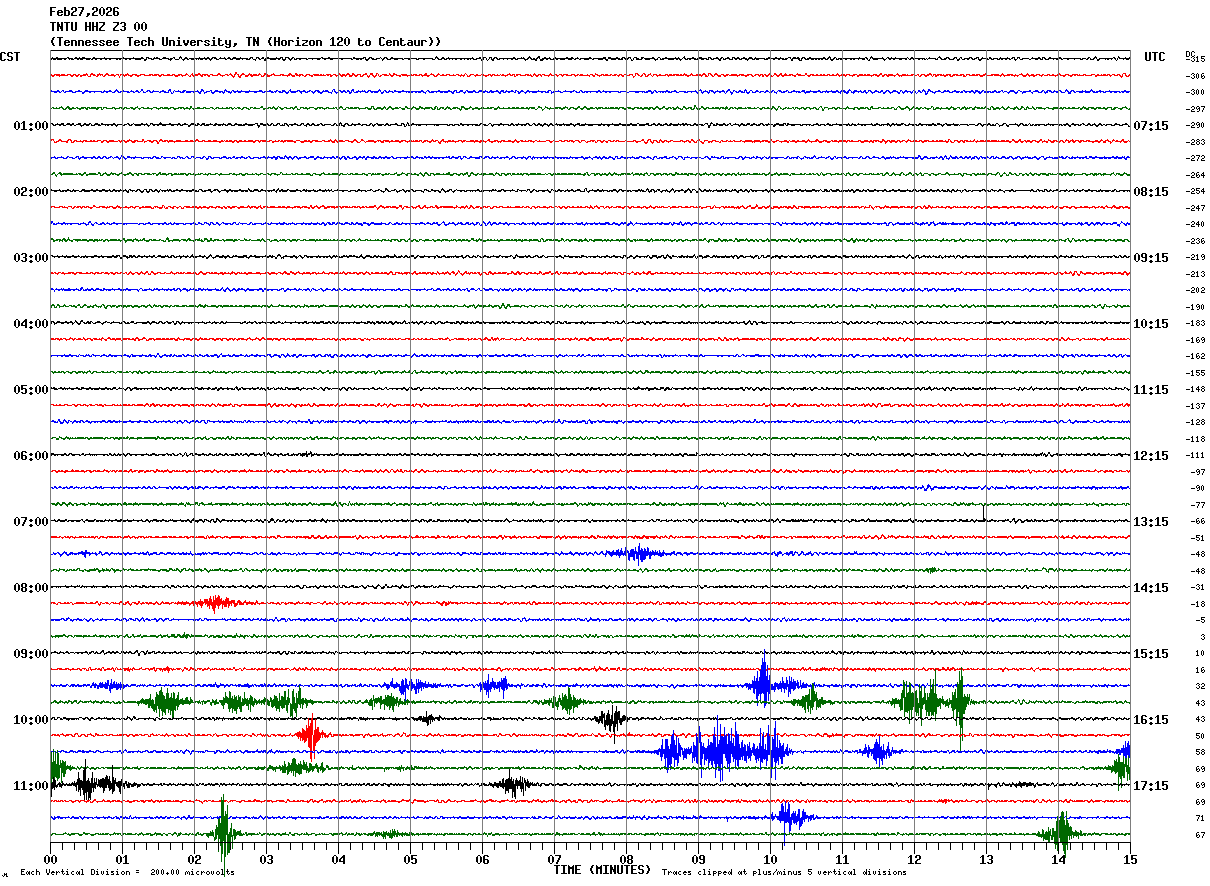Click minute tick label 12 on the time axis
Image resolution: width=1210 pixels, height=886 pixels.
pyautogui.click(x=914, y=859)
